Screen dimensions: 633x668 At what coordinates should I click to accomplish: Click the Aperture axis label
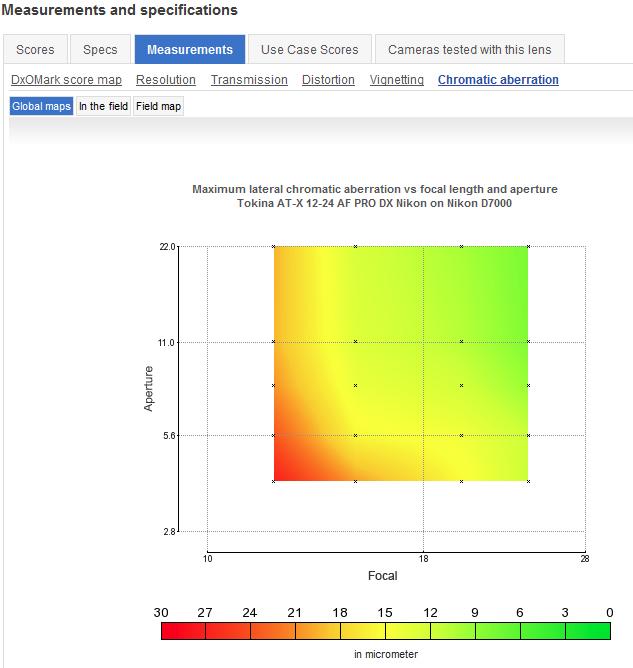pyautogui.click(x=148, y=389)
